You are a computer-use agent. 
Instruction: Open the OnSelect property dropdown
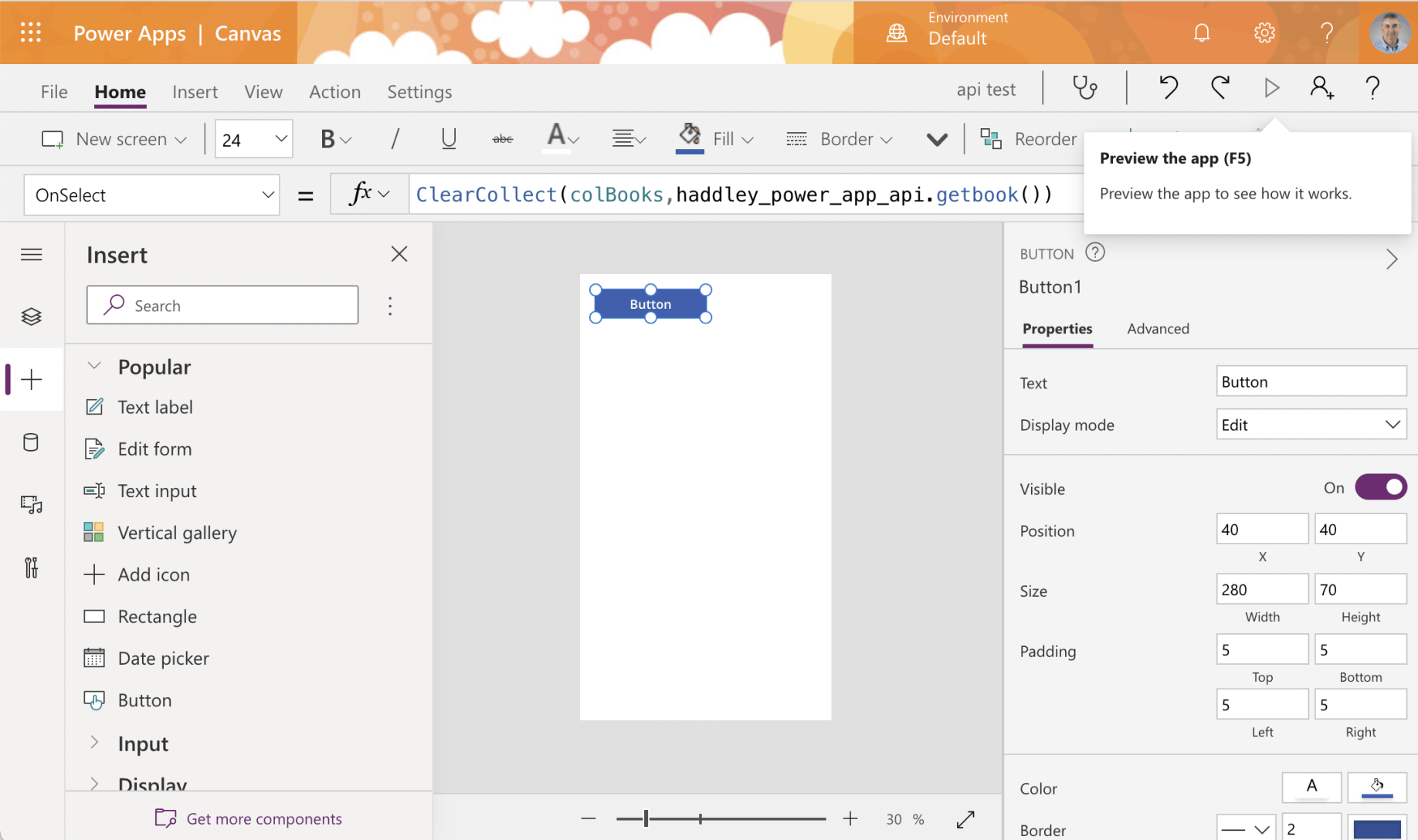152,195
